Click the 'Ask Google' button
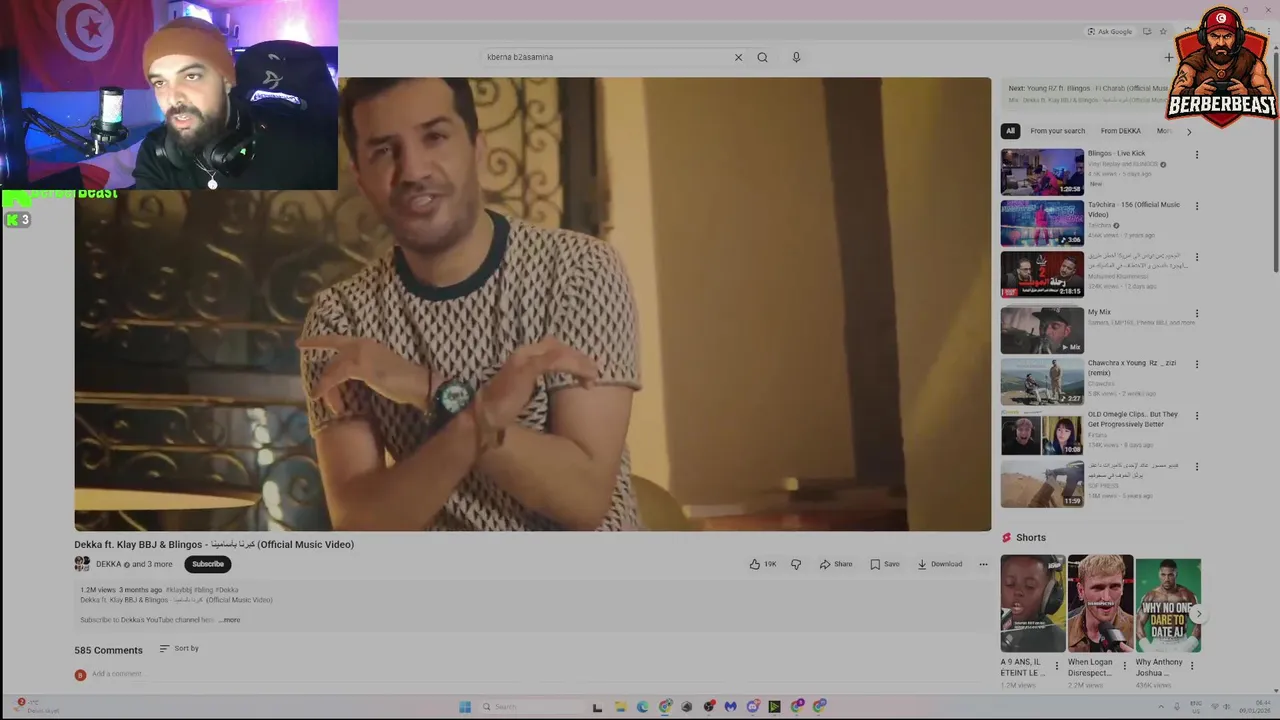This screenshot has height=720, width=1280. pyautogui.click(x=1110, y=31)
